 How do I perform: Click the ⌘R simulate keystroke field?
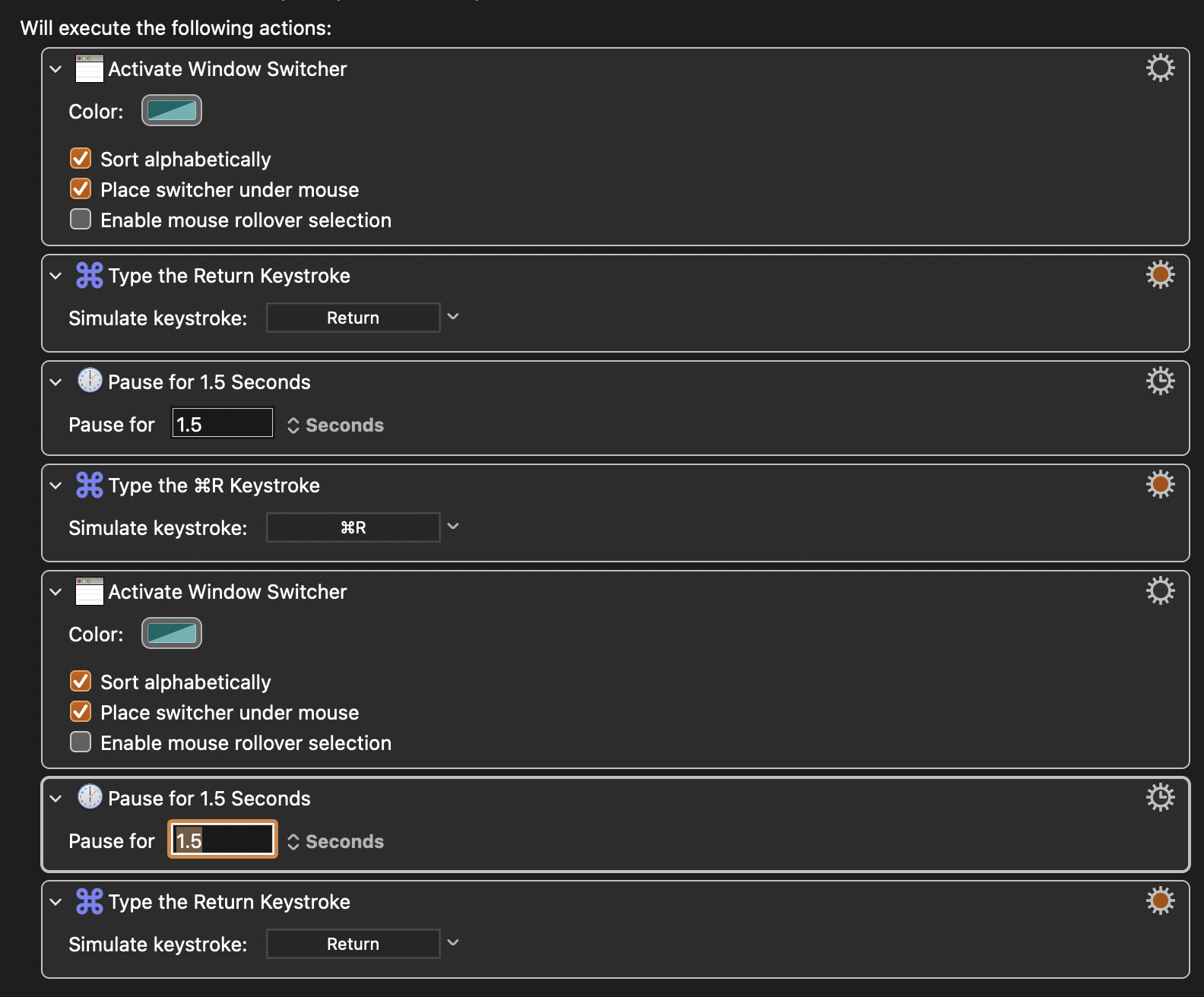click(353, 527)
